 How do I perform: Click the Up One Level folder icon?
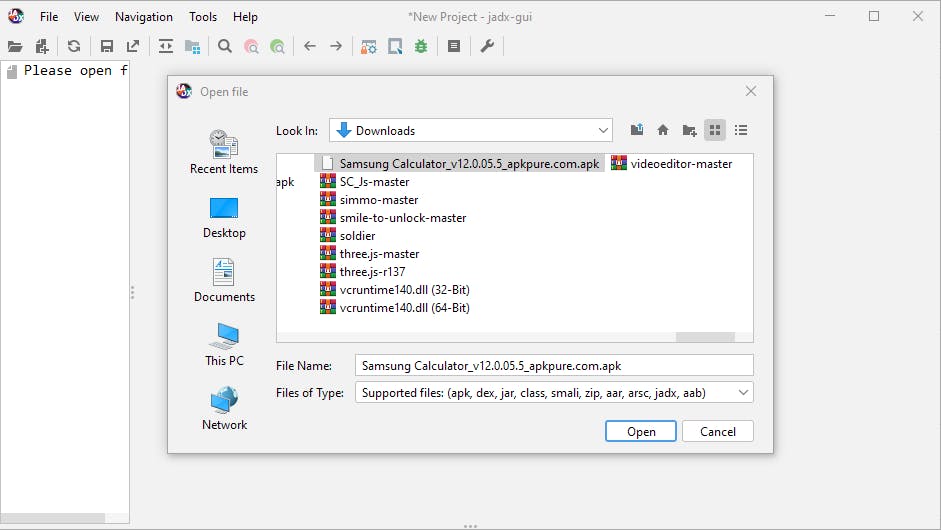pos(637,130)
